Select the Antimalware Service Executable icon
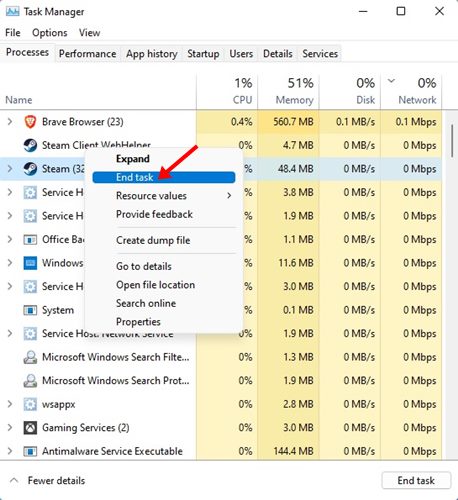This screenshot has width=458, height=500. (x=30, y=451)
